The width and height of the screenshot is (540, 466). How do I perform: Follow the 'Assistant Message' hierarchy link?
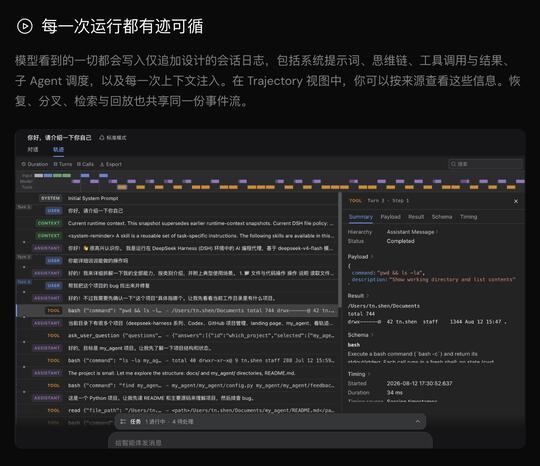(412, 232)
